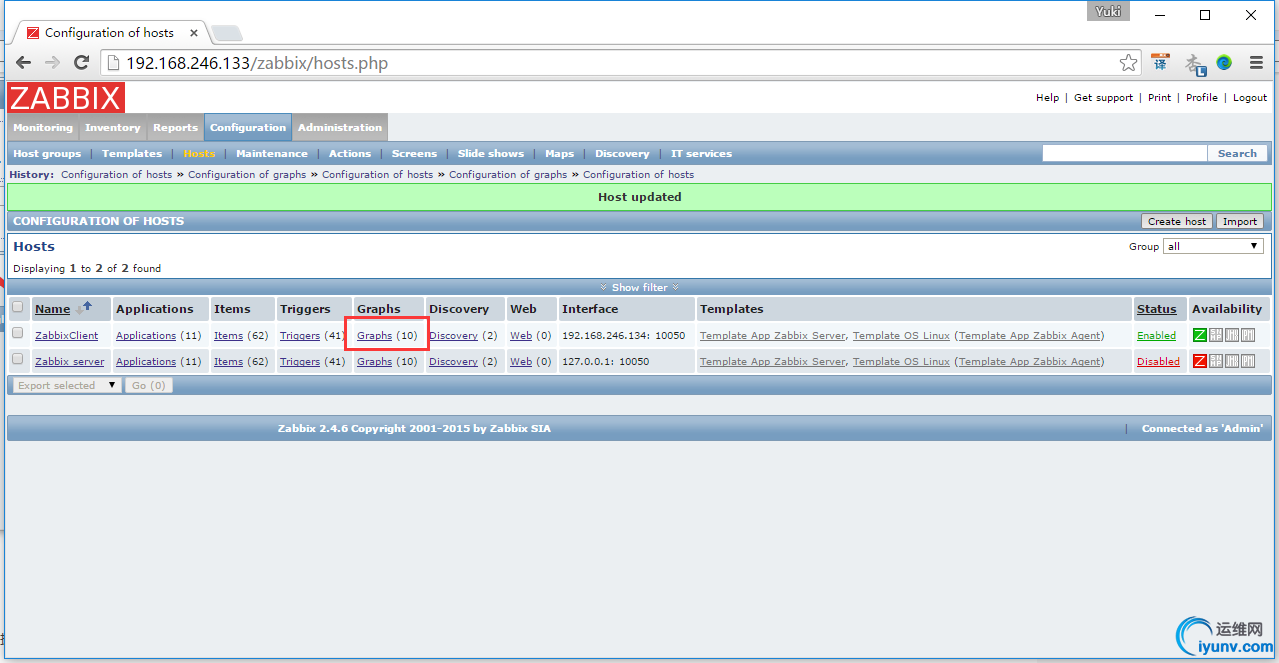Reload the page with the refresh icon
This screenshot has width=1279, height=663.
pyautogui.click(x=82, y=63)
